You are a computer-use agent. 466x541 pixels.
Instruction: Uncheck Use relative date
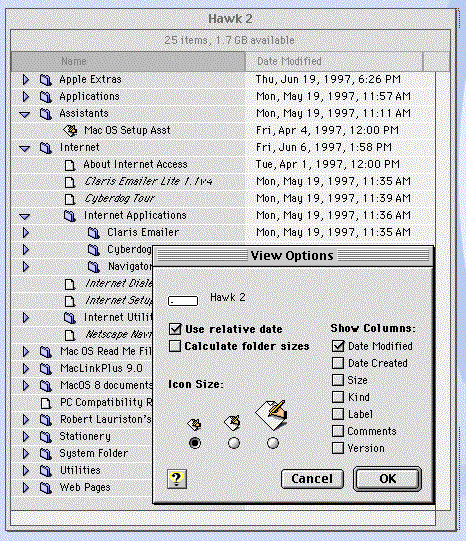click(175, 329)
